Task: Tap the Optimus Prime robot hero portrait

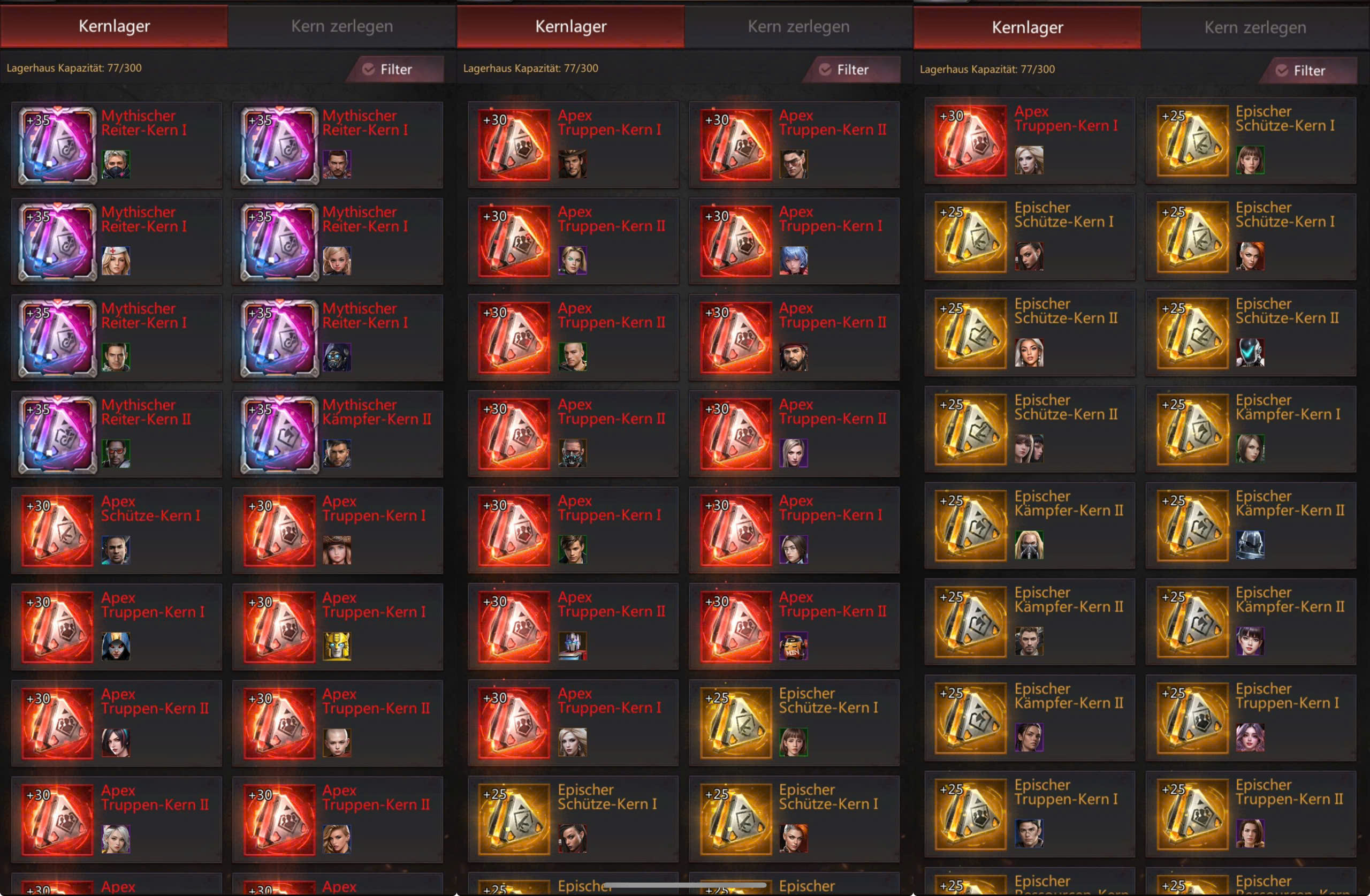Action: click(573, 646)
